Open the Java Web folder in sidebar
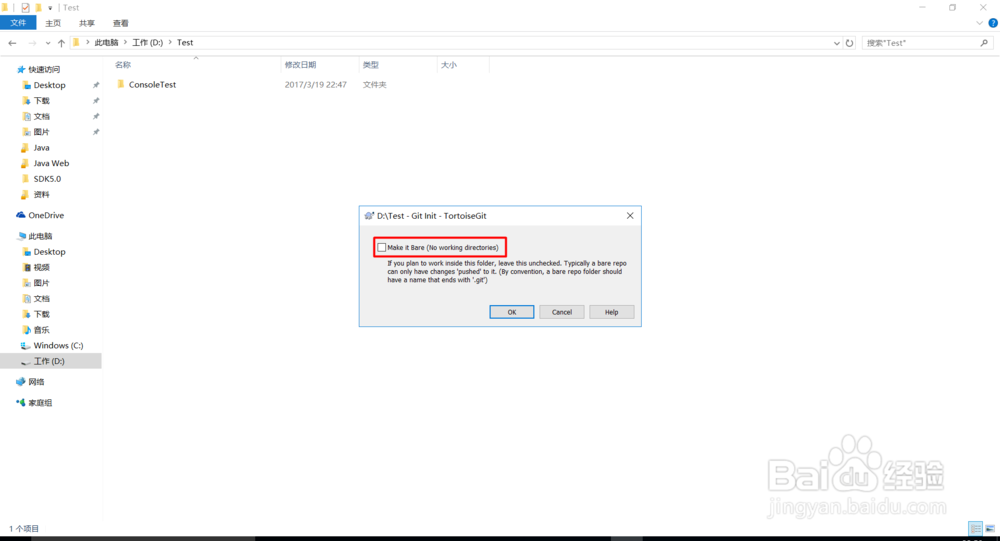 [x=51, y=163]
